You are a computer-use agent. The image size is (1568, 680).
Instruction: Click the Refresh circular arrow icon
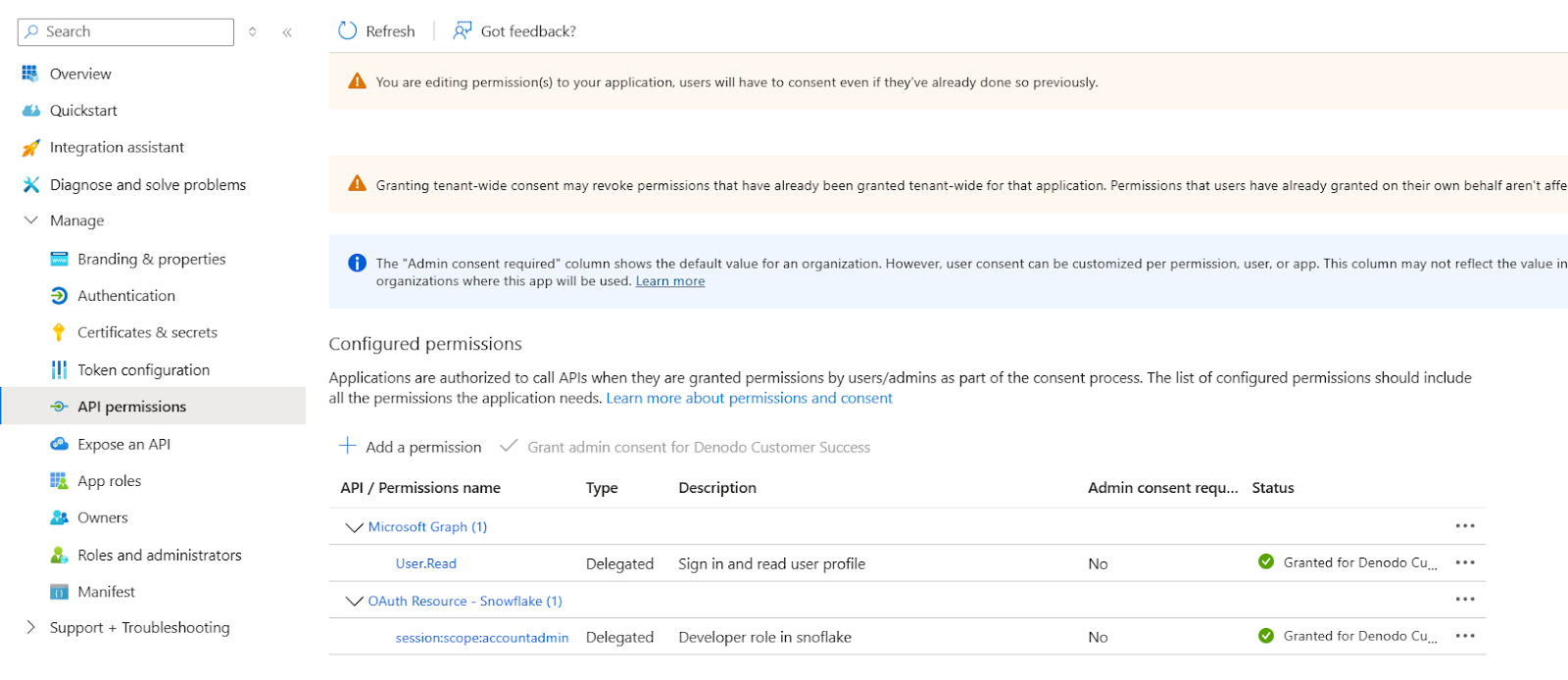coord(347,30)
